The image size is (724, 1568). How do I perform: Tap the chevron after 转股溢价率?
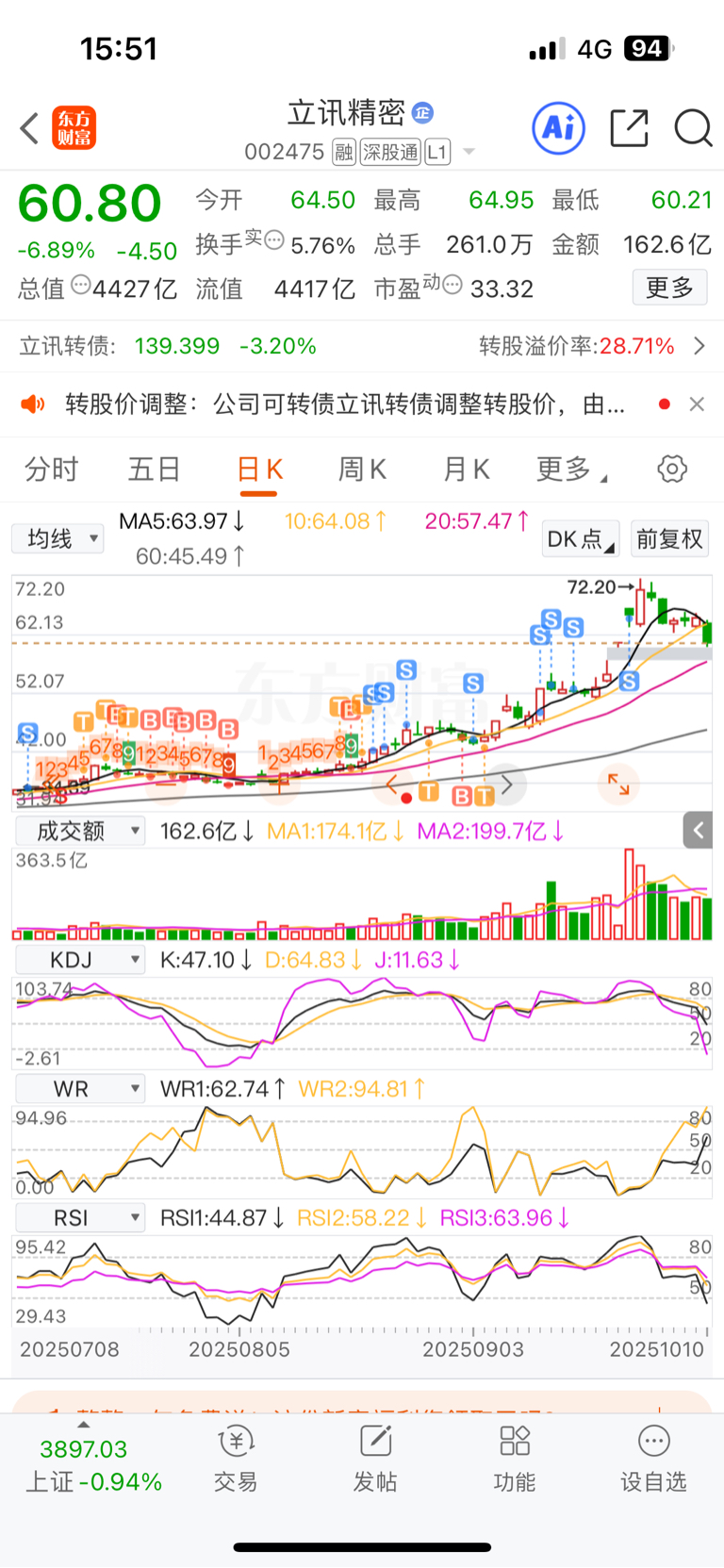[x=699, y=346]
